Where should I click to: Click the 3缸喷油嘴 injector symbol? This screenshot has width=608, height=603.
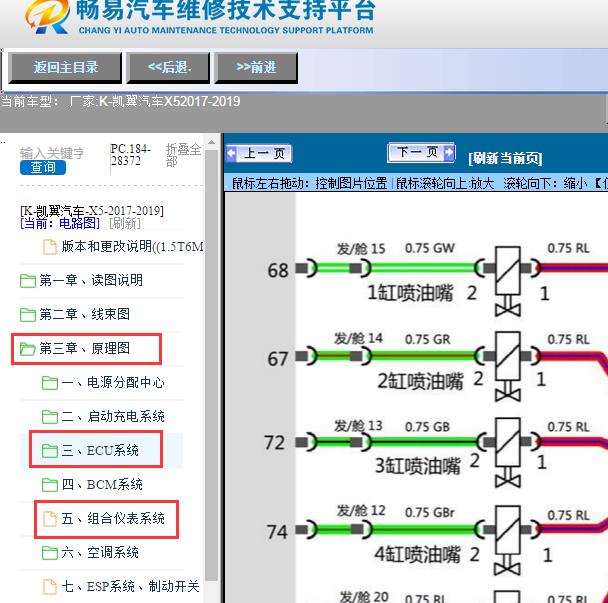pyautogui.click(x=508, y=452)
